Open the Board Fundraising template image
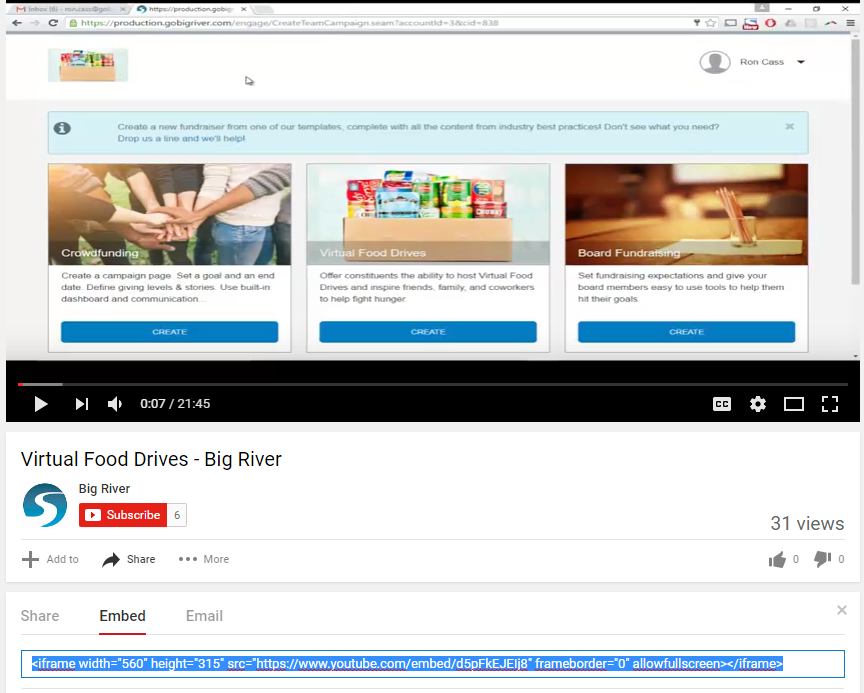 (686, 214)
